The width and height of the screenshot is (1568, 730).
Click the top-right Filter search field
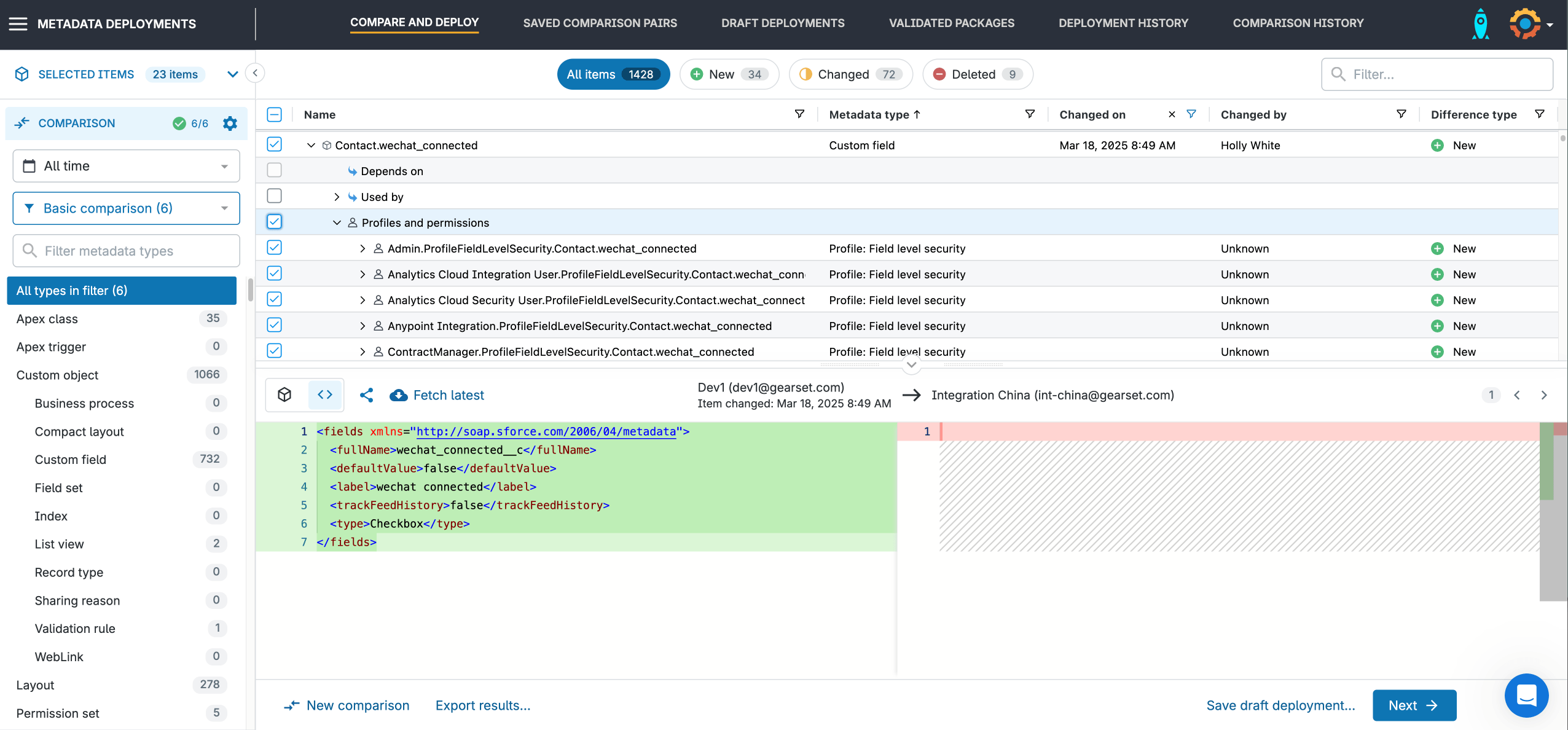[1438, 74]
